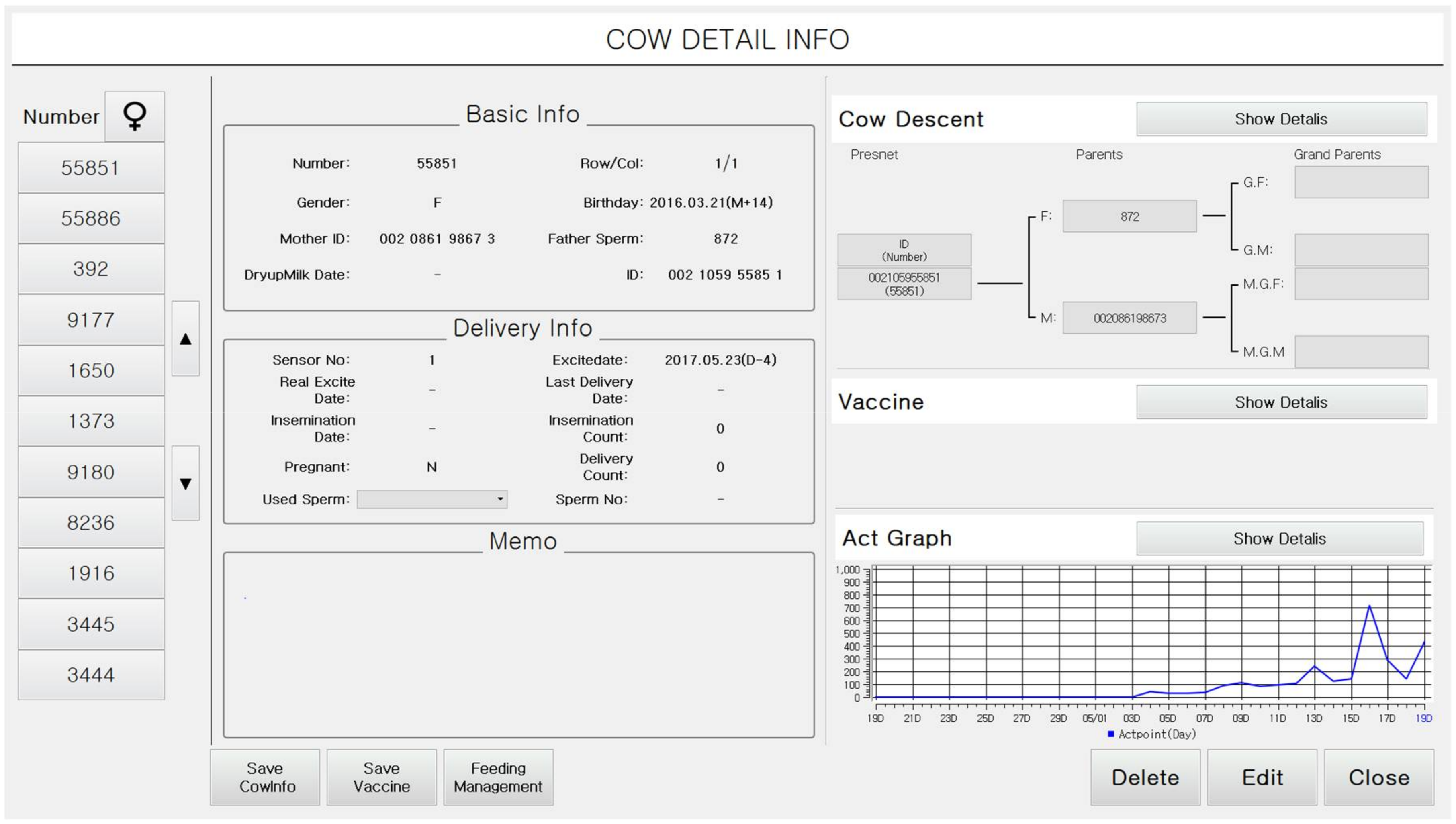This screenshot has height=824, width=1456.
Task: Click the father box showing 872
Action: coord(1129,216)
